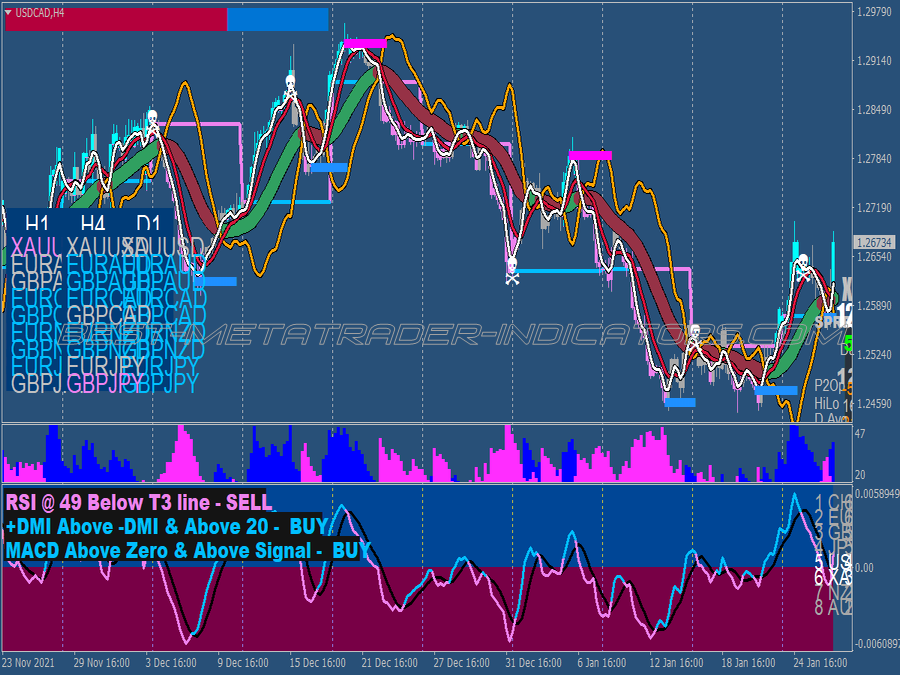Click the MACD Above Zero BUY signal text
Image resolution: width=900 pixels, height=675 pixels.
point(188,550)
